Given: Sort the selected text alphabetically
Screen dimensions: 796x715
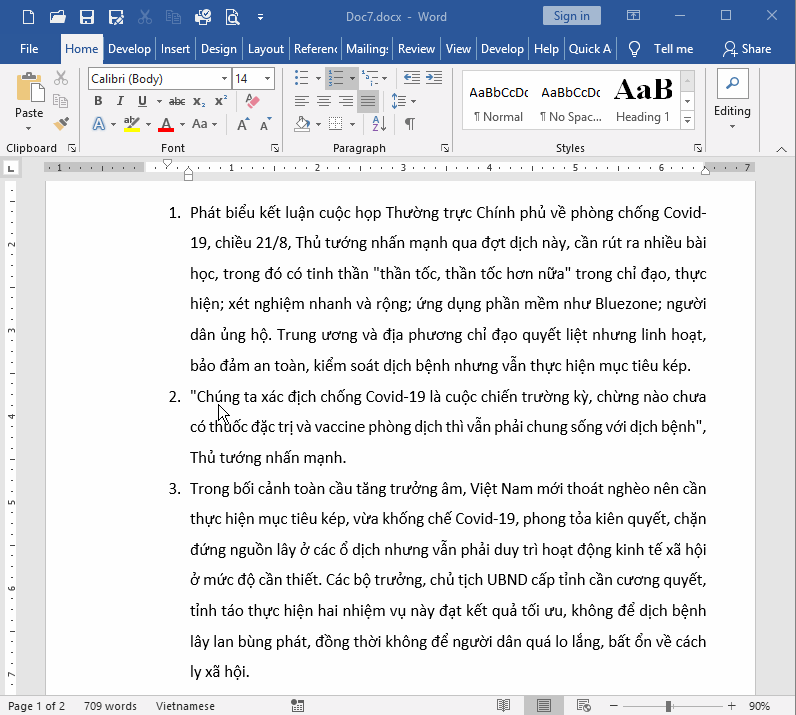Looking at the screenshot, I should tap(379, 123).
